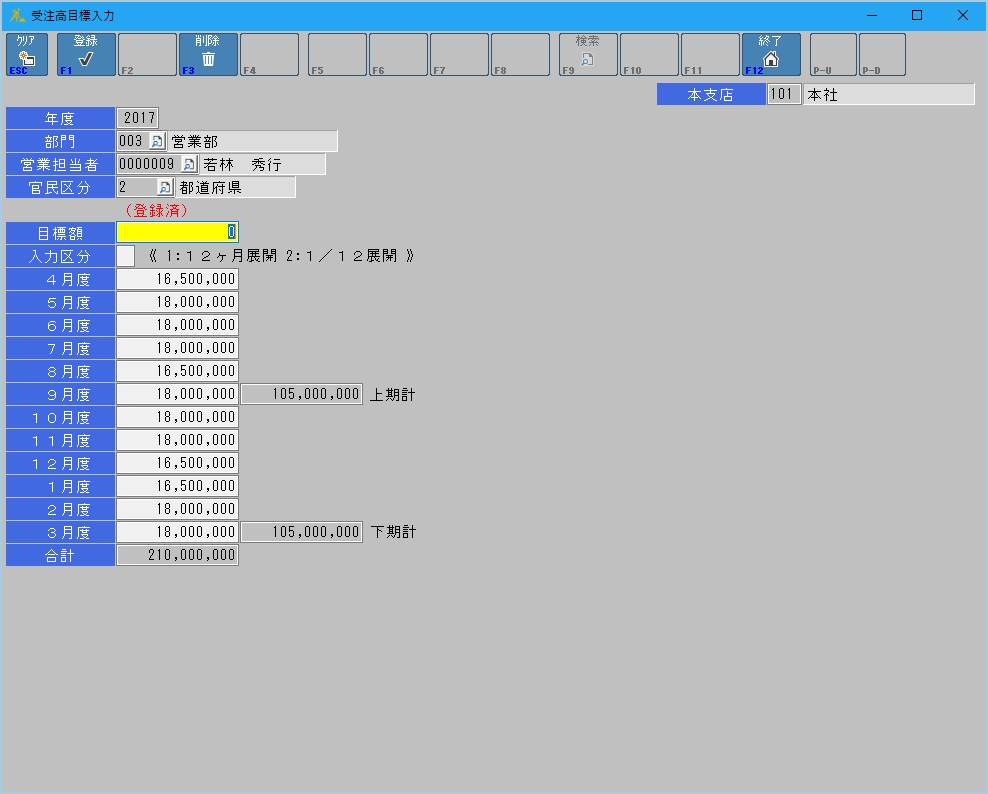Click the 年度 2017 year field

pos(138,119)
